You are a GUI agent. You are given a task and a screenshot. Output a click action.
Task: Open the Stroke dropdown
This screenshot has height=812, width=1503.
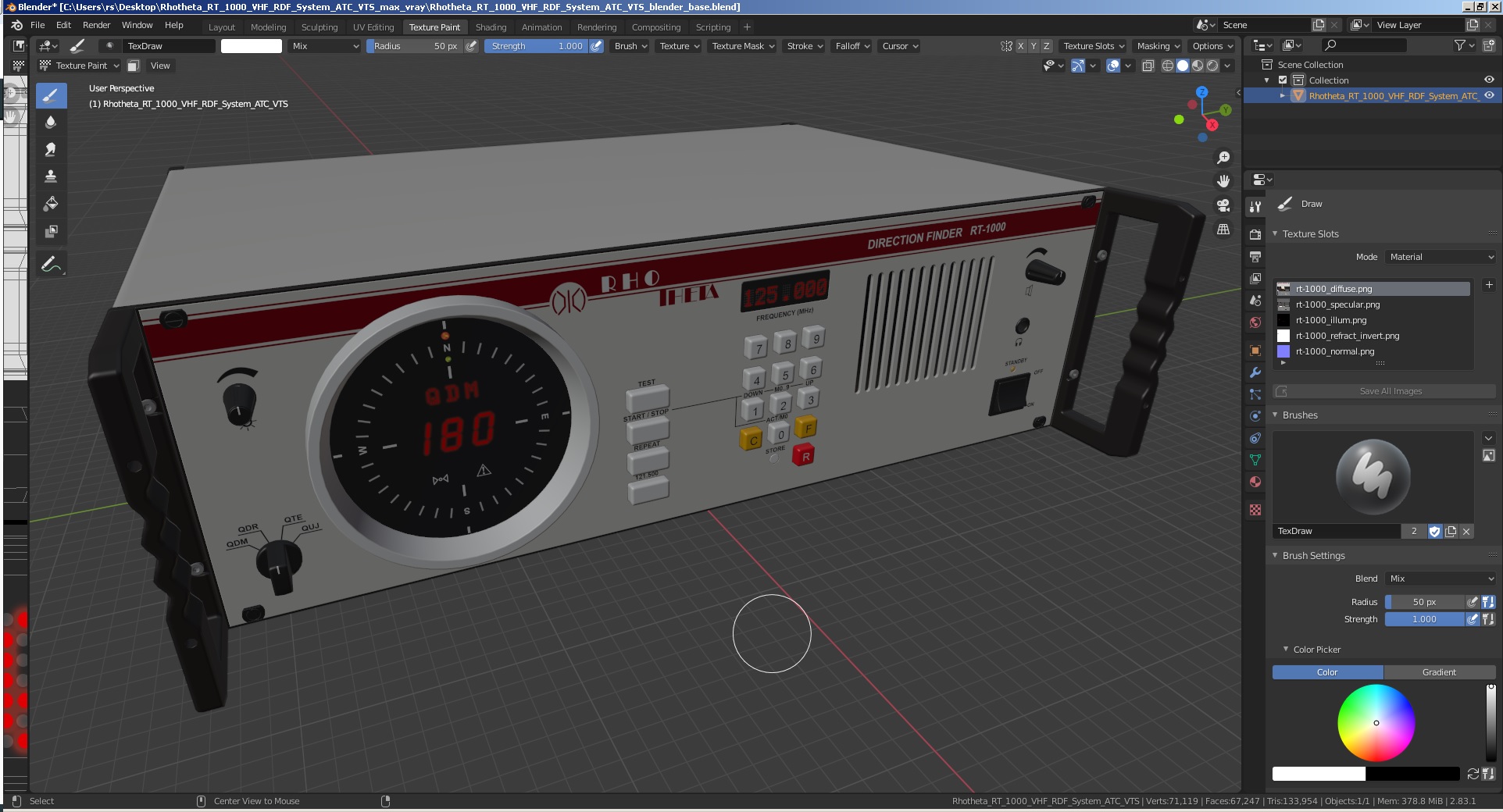point(805,46)
